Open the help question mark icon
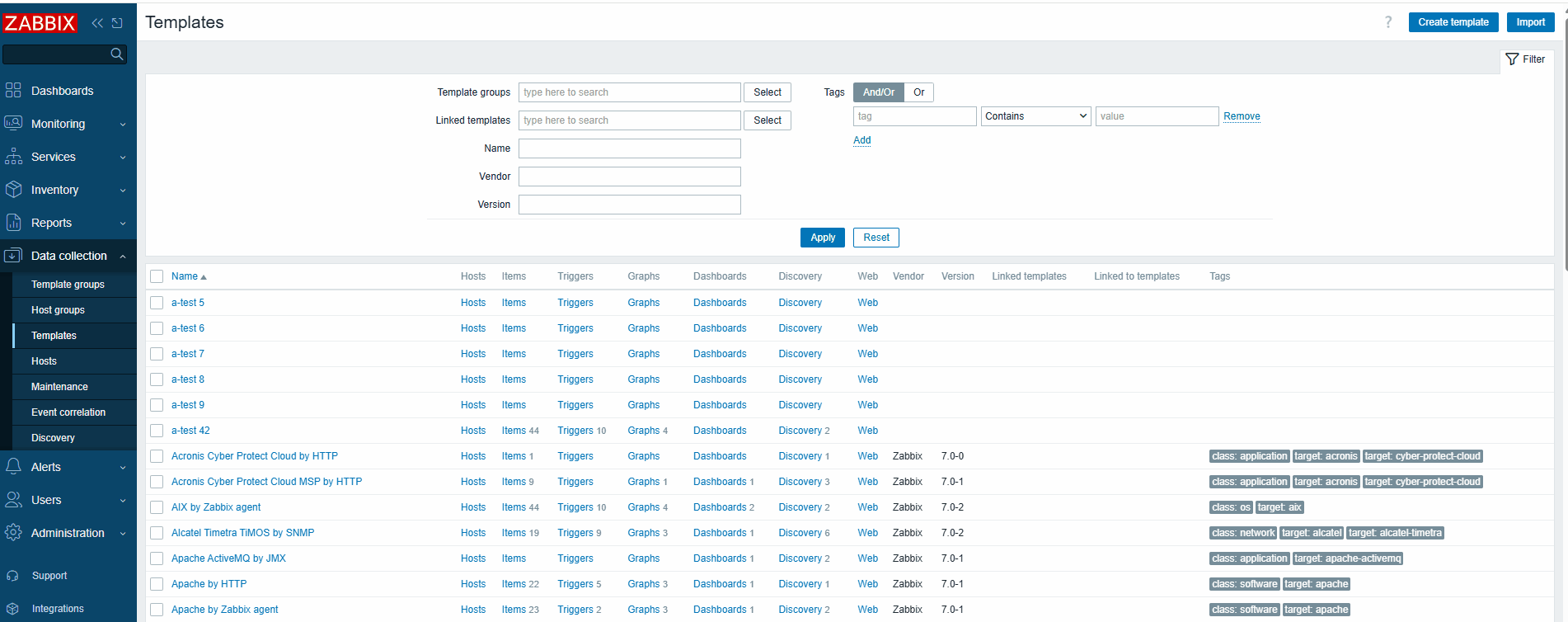The image size is (1568, 622). [x=1388, y=22]
